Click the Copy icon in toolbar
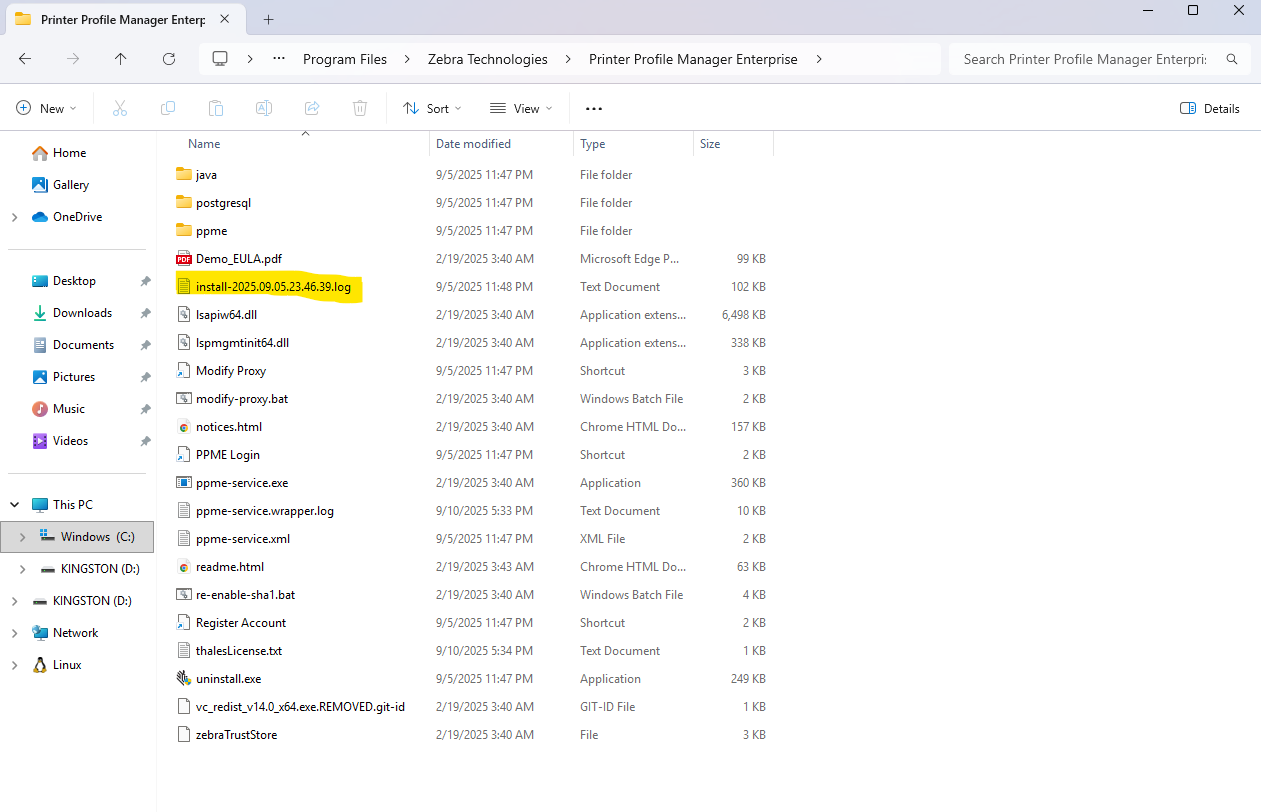The image size is (1261, 812). 168,108
